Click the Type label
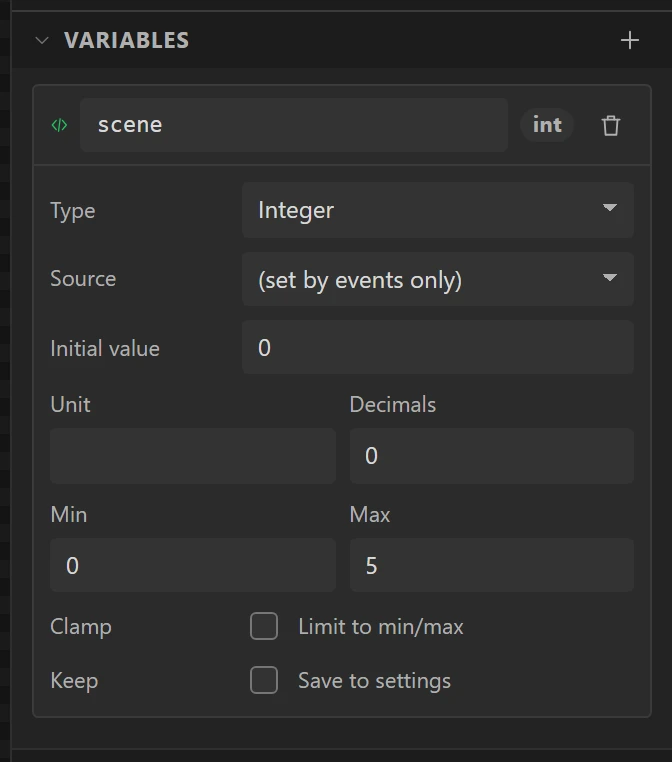672x762 pixels. click(x=73, y=211)
